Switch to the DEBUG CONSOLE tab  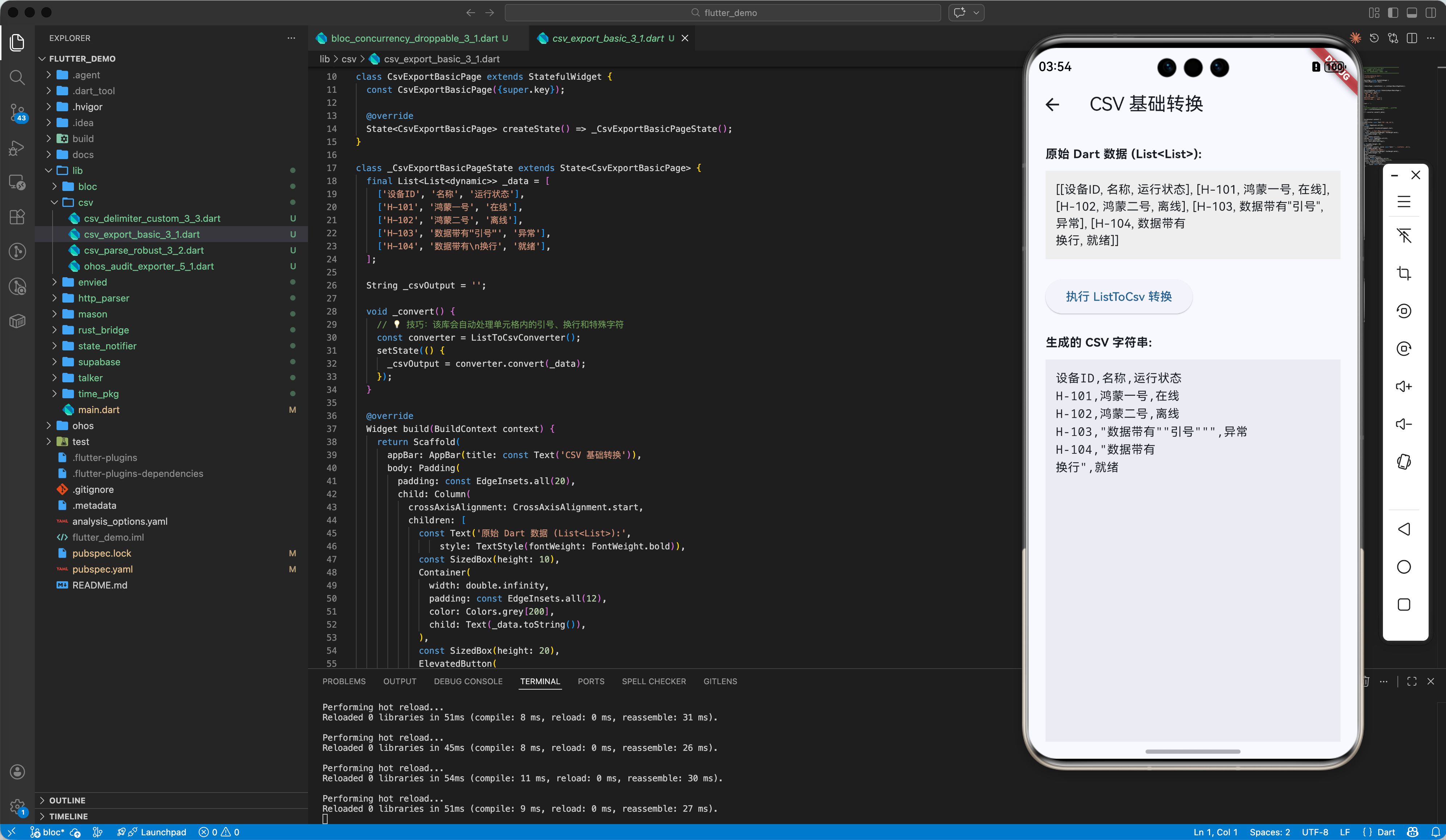coord(468,681)
